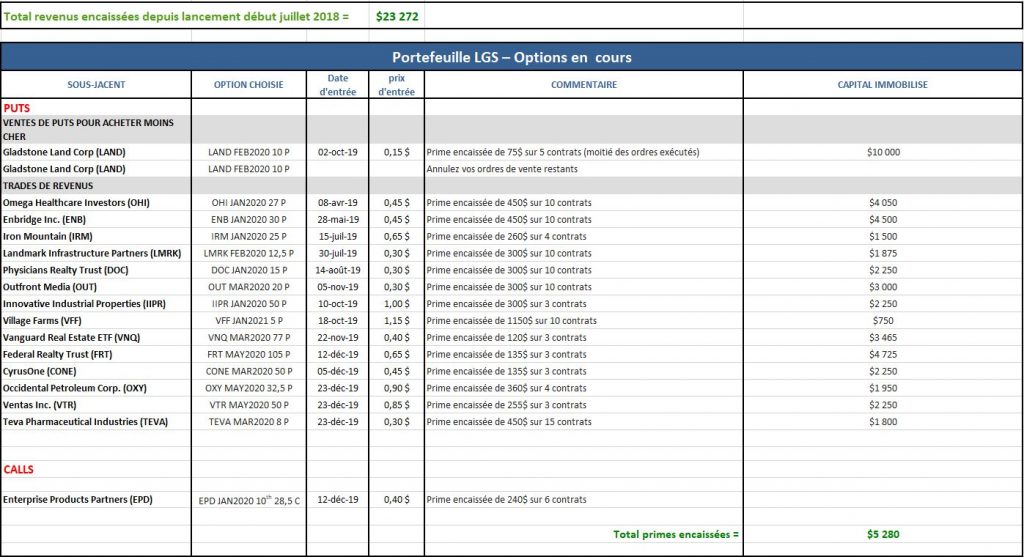Select the 14-août-19 date cell
The image size is (1024, 557).
click(338, 270)
